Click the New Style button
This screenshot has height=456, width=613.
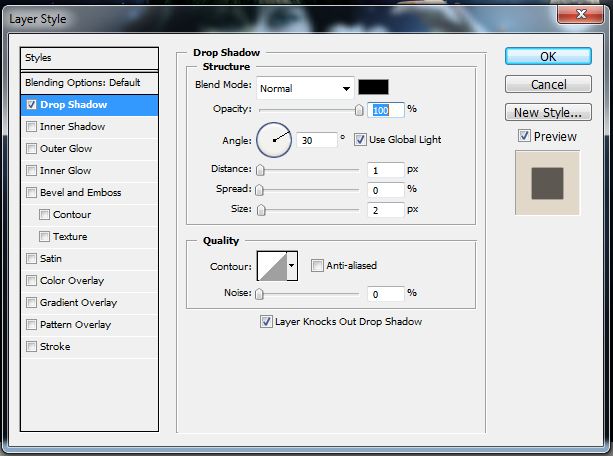[x=548, y=112]
